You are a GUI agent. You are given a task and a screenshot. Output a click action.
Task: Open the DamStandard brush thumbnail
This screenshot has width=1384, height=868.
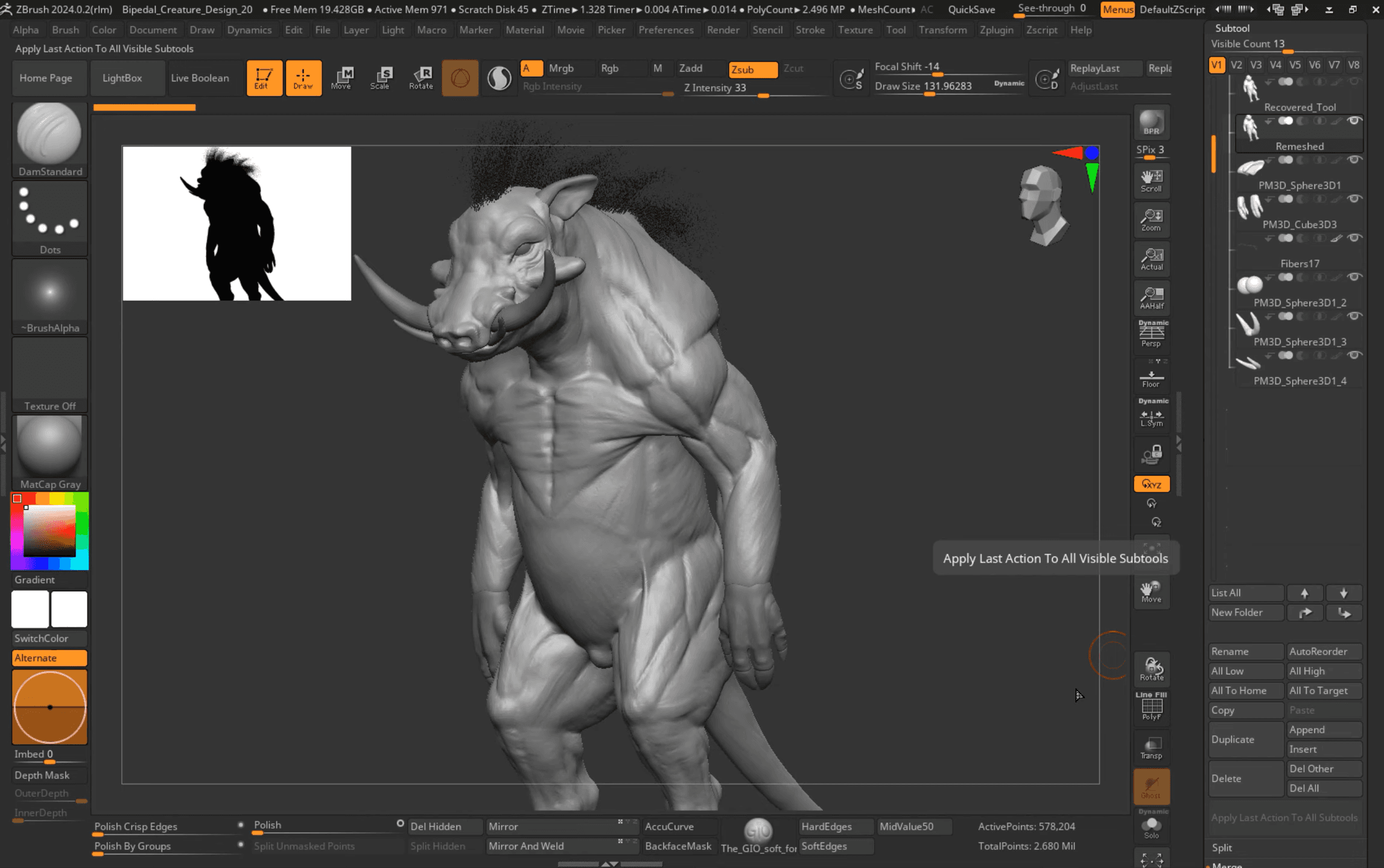49,134
